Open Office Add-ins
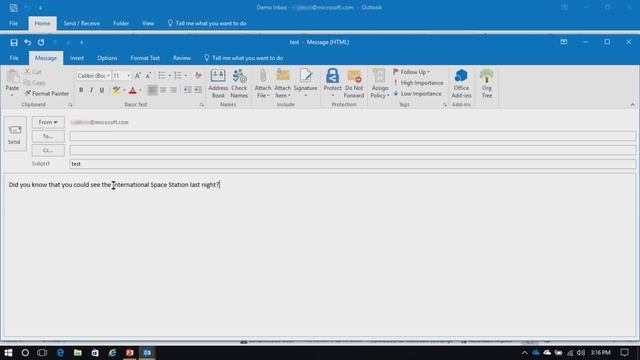The image size is (640, 360). click(x=461, y=84)
